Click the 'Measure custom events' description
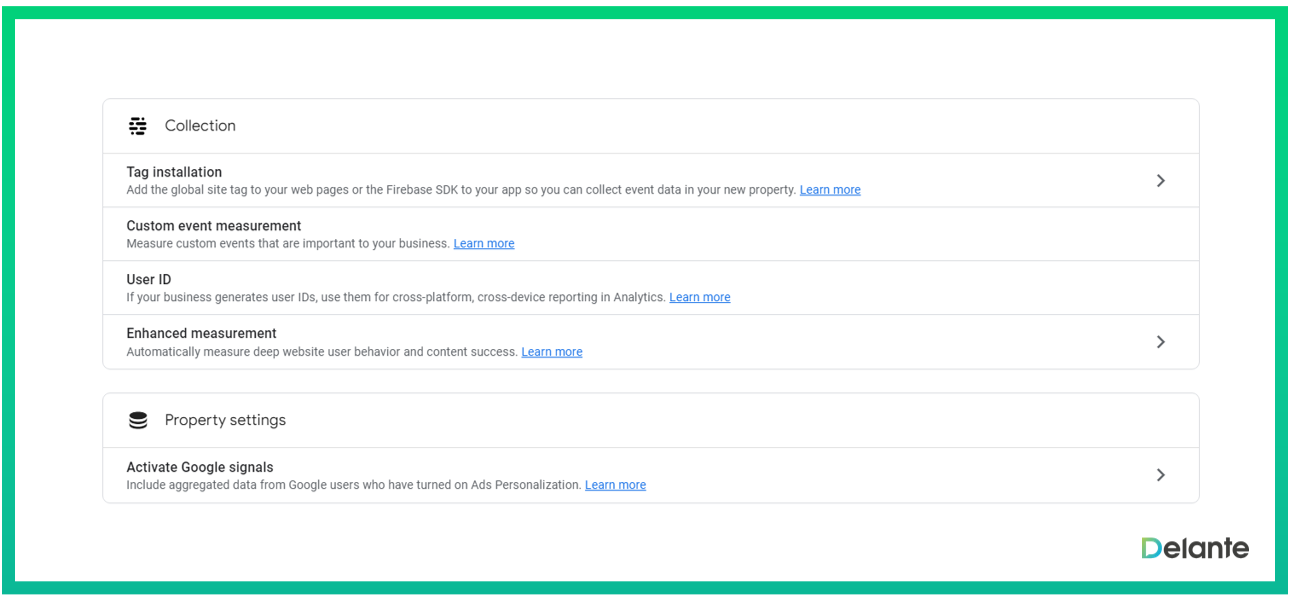The width and height of the screenshot is (1292, 596). click(288, 244)
